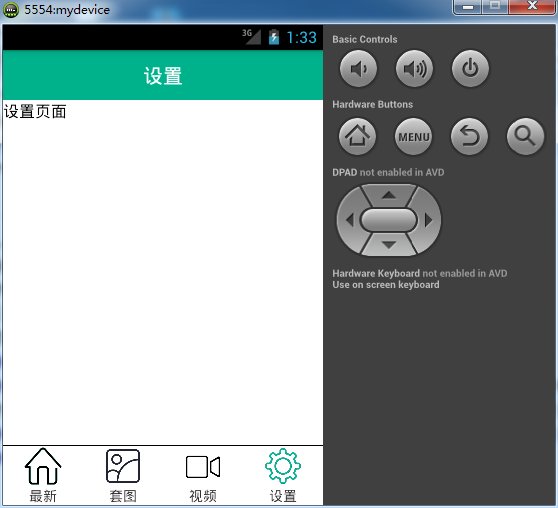This screenshot has height=508, width=558.
Task: Open the 最新 home tab
Action: tap(43, 475)
